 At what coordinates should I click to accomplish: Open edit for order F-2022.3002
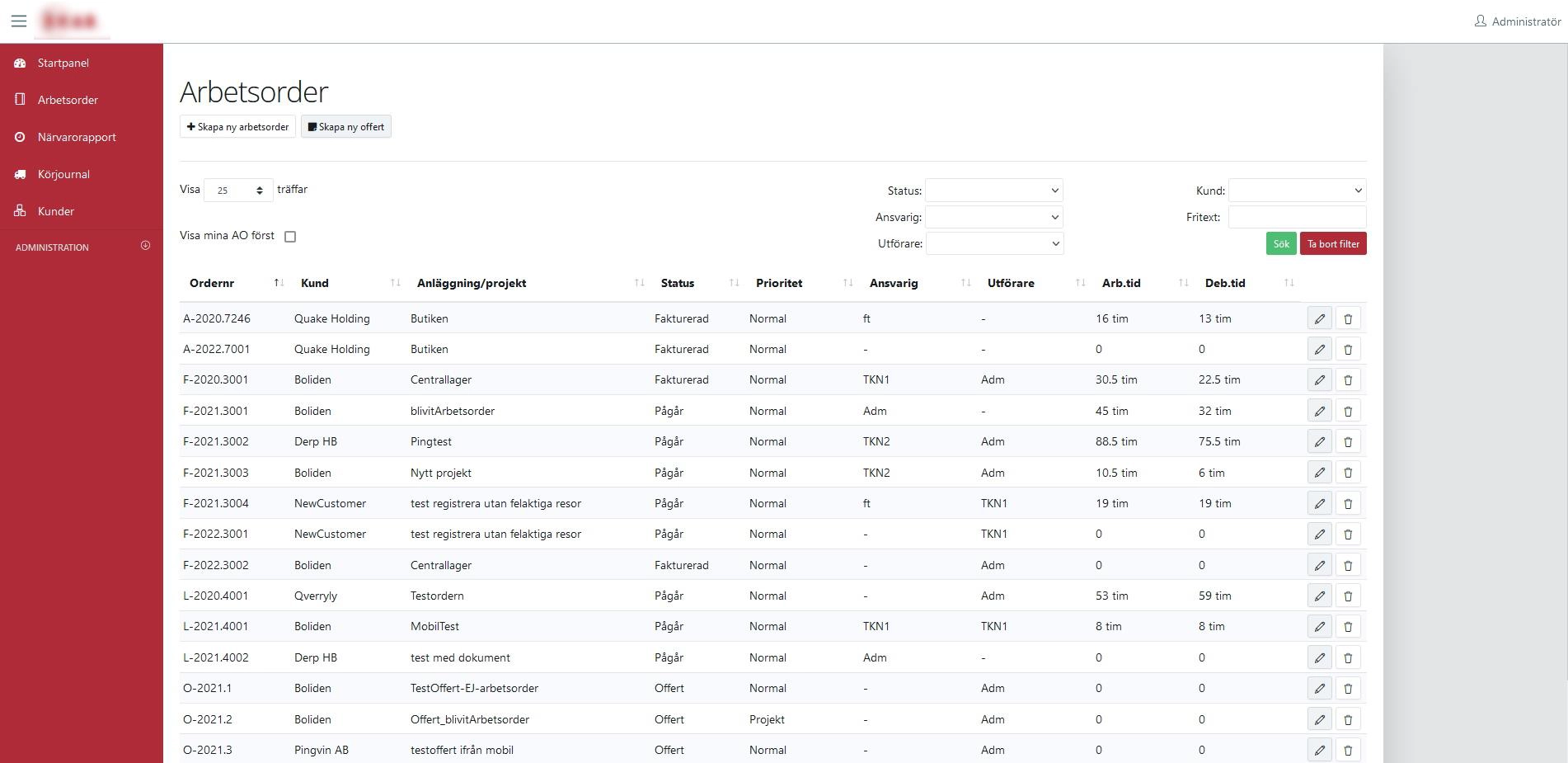[x=1319, y=566]
